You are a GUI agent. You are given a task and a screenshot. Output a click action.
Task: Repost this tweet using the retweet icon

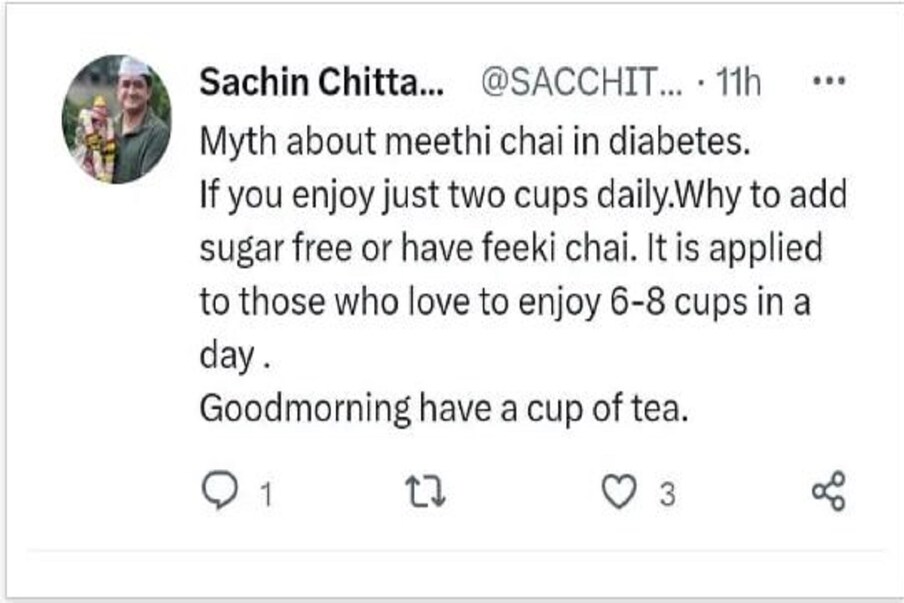pos(425,491)
